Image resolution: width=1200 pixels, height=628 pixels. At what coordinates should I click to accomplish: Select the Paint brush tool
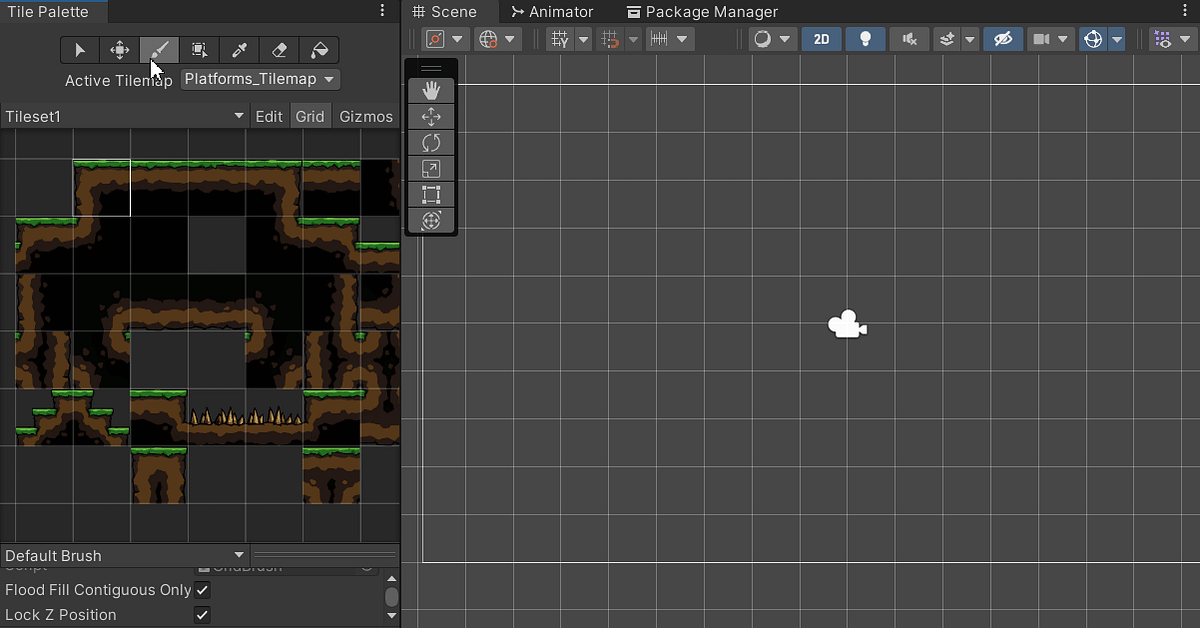click(x=160, y=50)
